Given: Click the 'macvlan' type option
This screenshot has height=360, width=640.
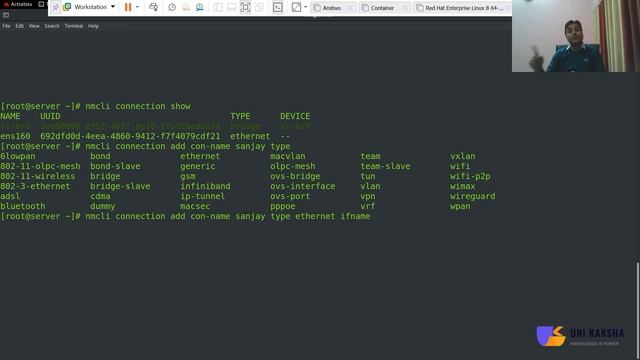Looking at the screenshot, I should [287, 156].
